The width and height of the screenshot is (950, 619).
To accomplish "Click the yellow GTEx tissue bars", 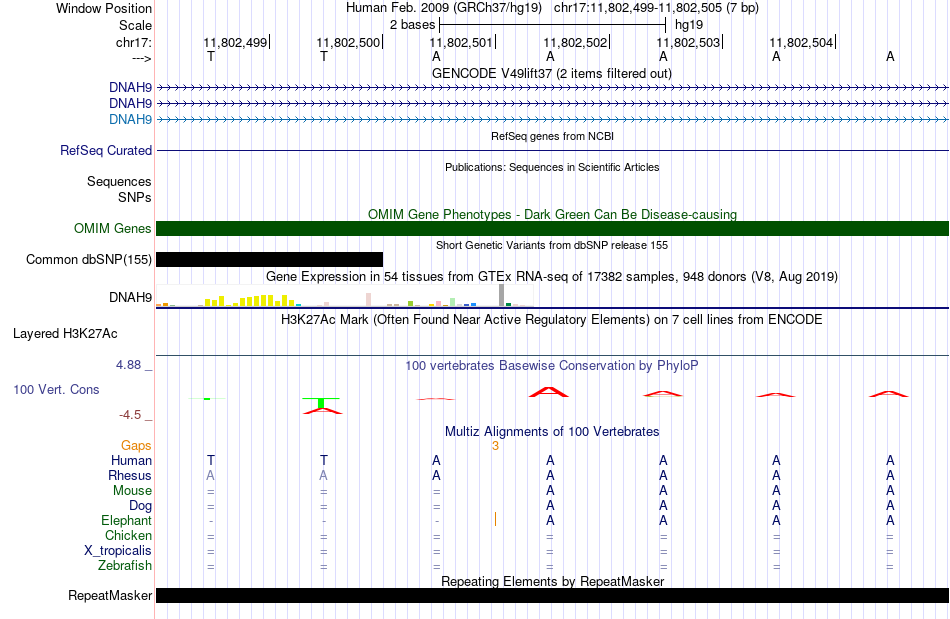I will 250,300.
